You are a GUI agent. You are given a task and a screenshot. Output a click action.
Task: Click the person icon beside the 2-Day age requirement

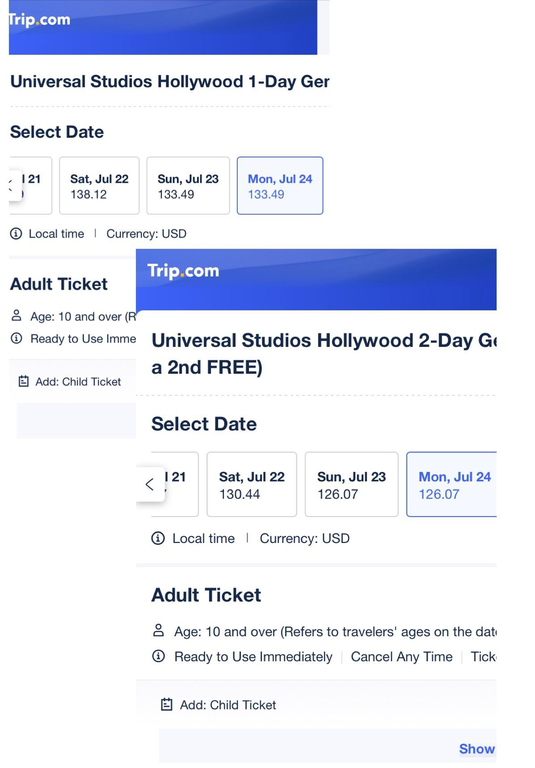[158, 630]
